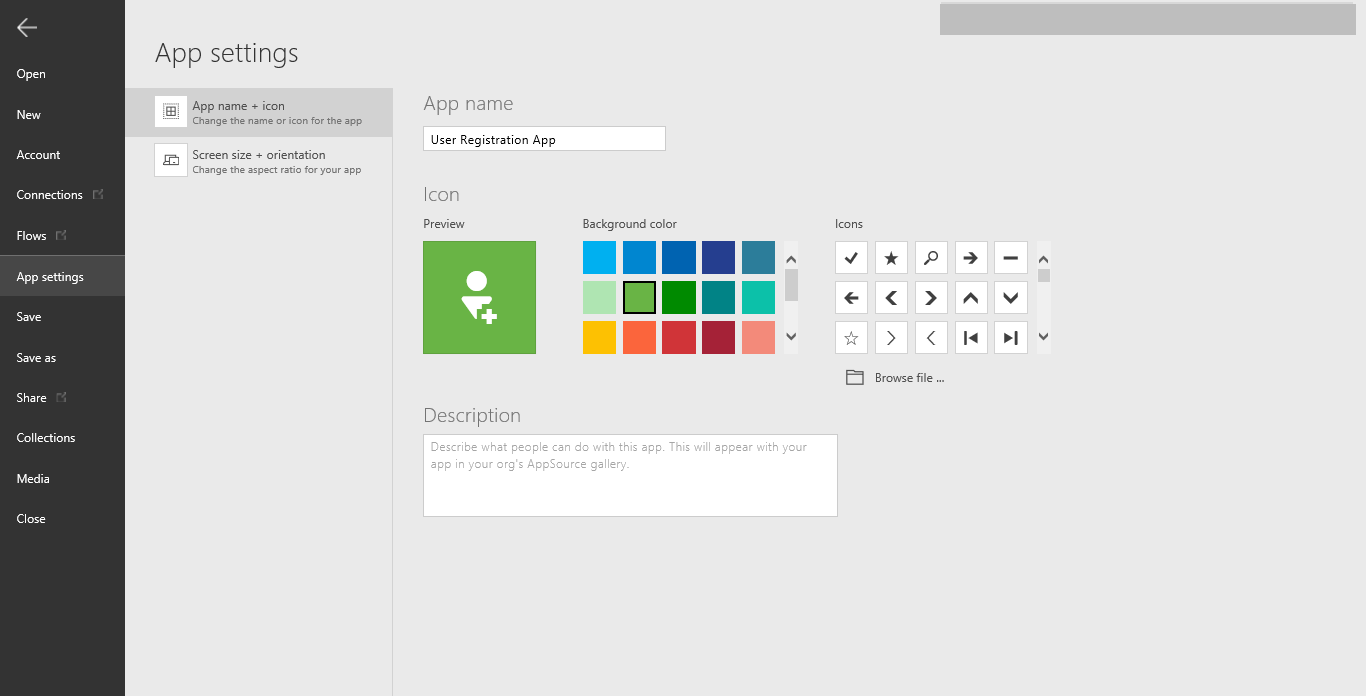Click the icons list scroll-down arrow

click(x=1044, y=337)
